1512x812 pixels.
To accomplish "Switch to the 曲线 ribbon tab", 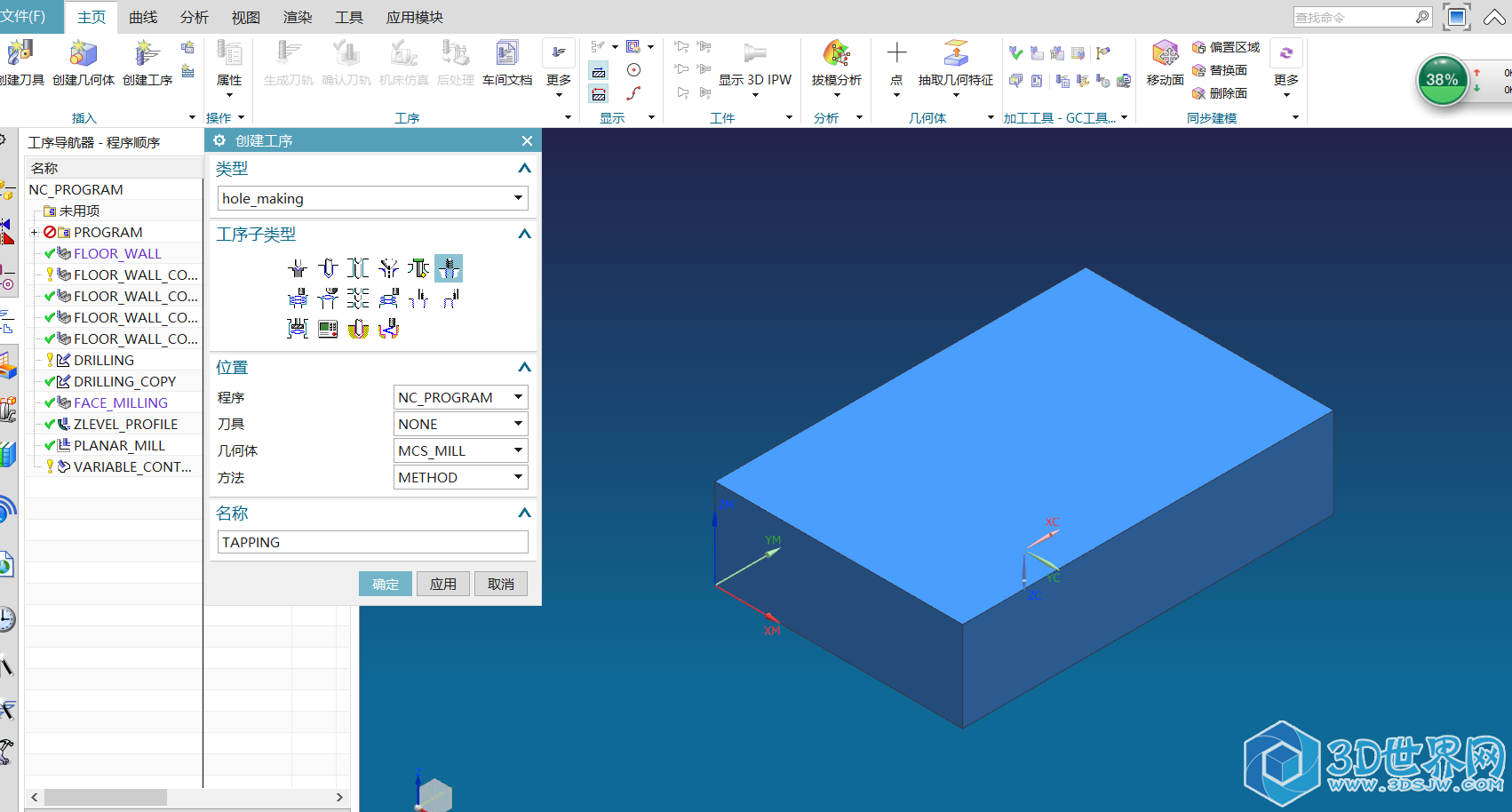I will point(143,17).
